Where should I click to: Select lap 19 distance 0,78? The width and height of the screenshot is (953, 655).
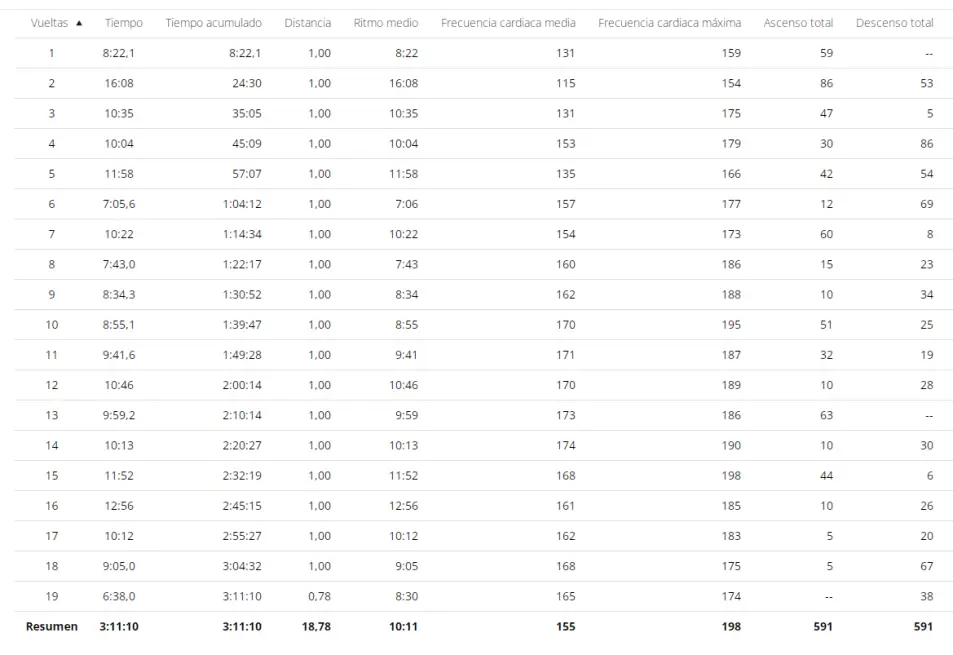click(x=320, y=596)
